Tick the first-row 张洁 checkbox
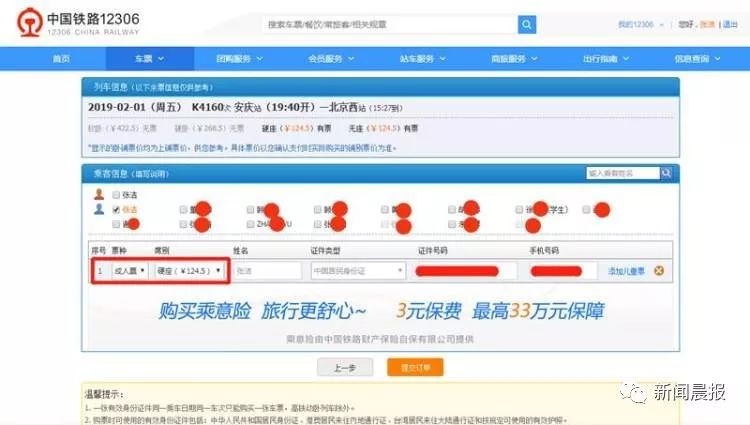750x425 pixels. pos(116,195)
